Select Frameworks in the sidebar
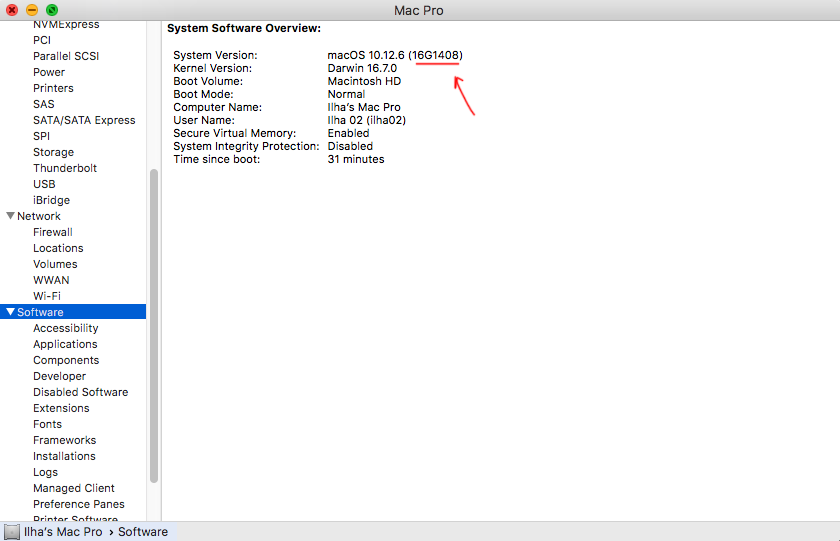 coord(64,440)
